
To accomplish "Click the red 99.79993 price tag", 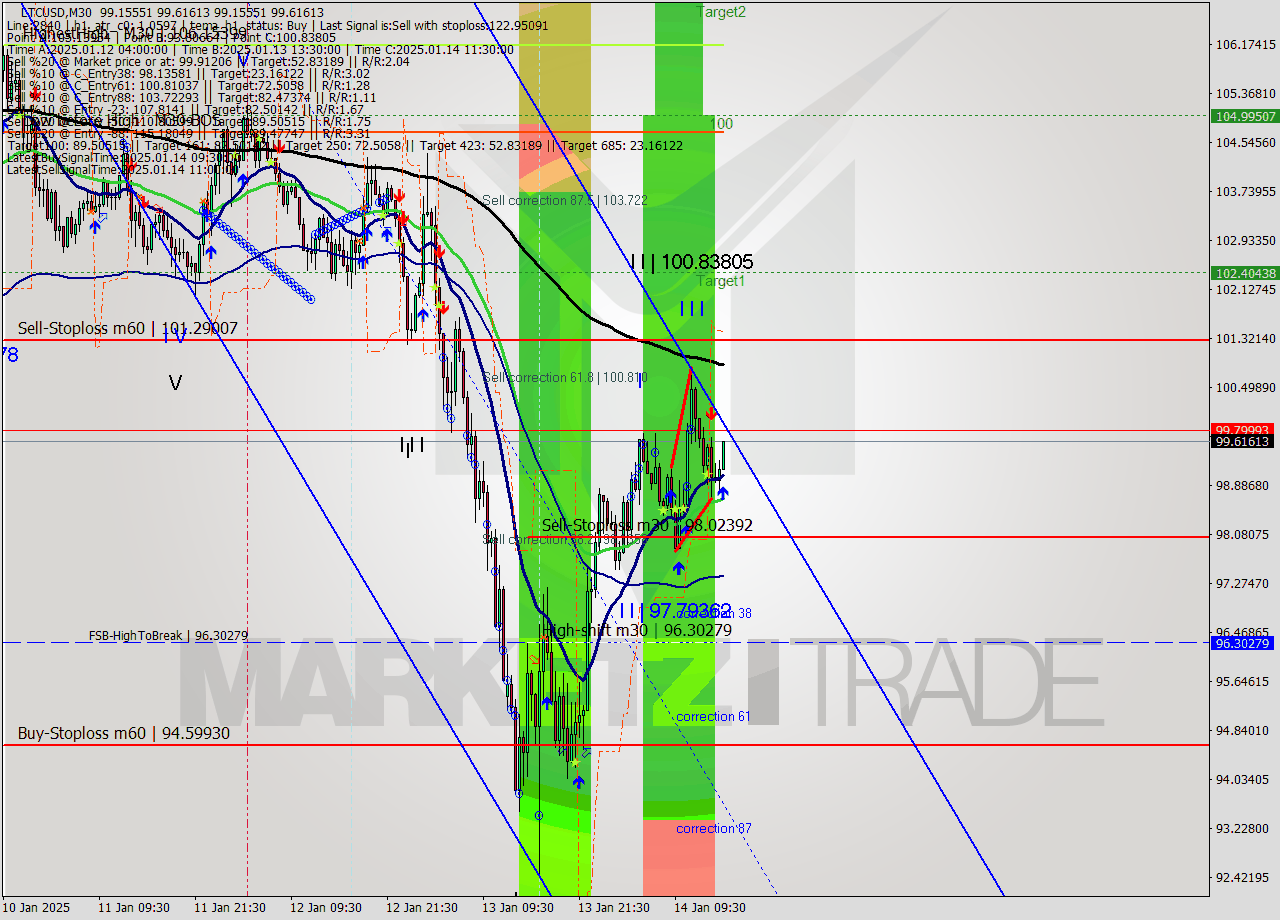I will click(x=1245, y=429).
